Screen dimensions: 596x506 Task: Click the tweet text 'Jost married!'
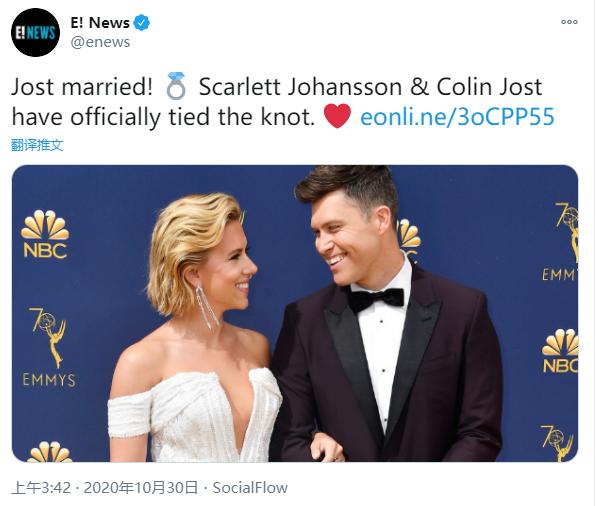[x=82, y=87]
